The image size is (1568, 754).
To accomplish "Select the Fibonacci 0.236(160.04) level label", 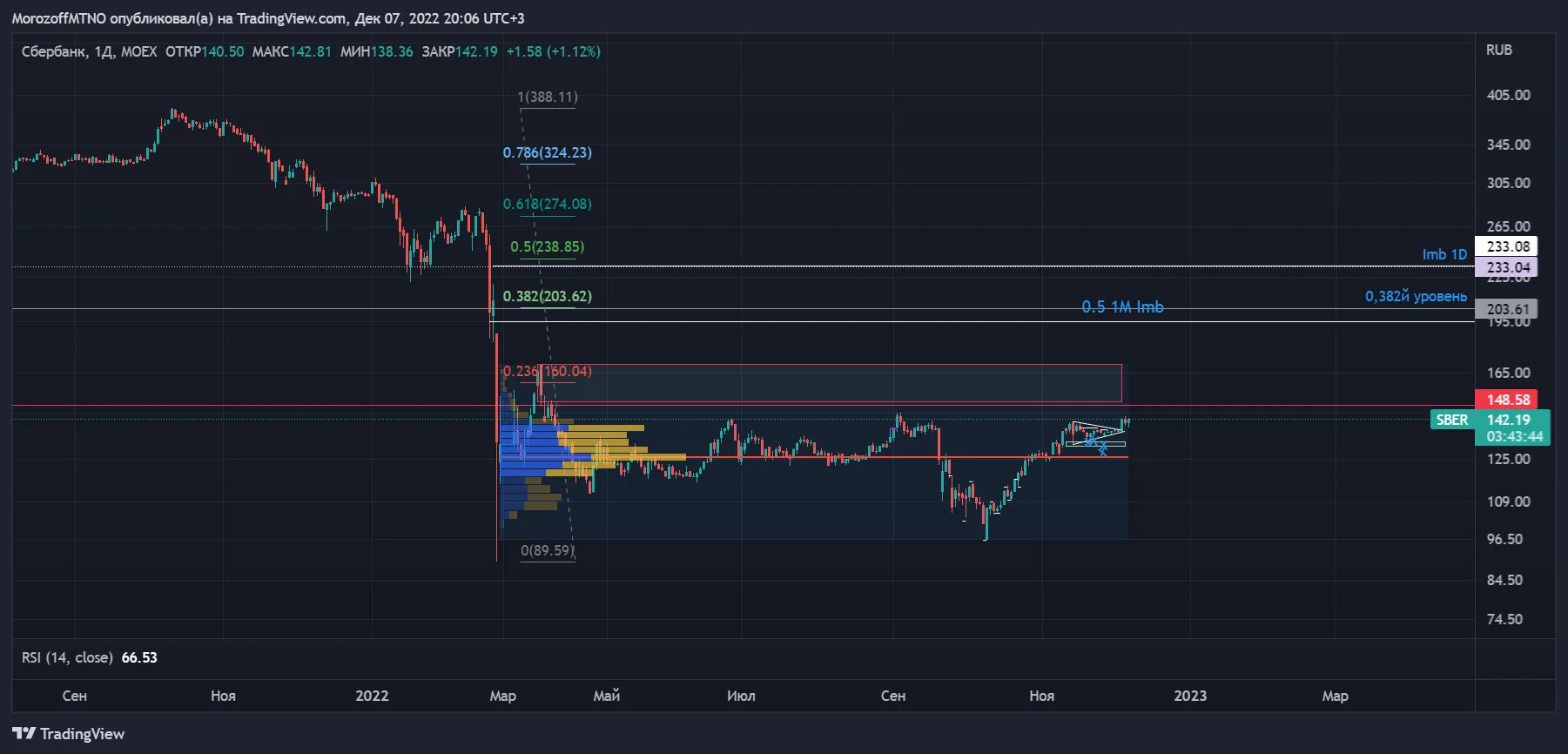I will coord(548,371).
